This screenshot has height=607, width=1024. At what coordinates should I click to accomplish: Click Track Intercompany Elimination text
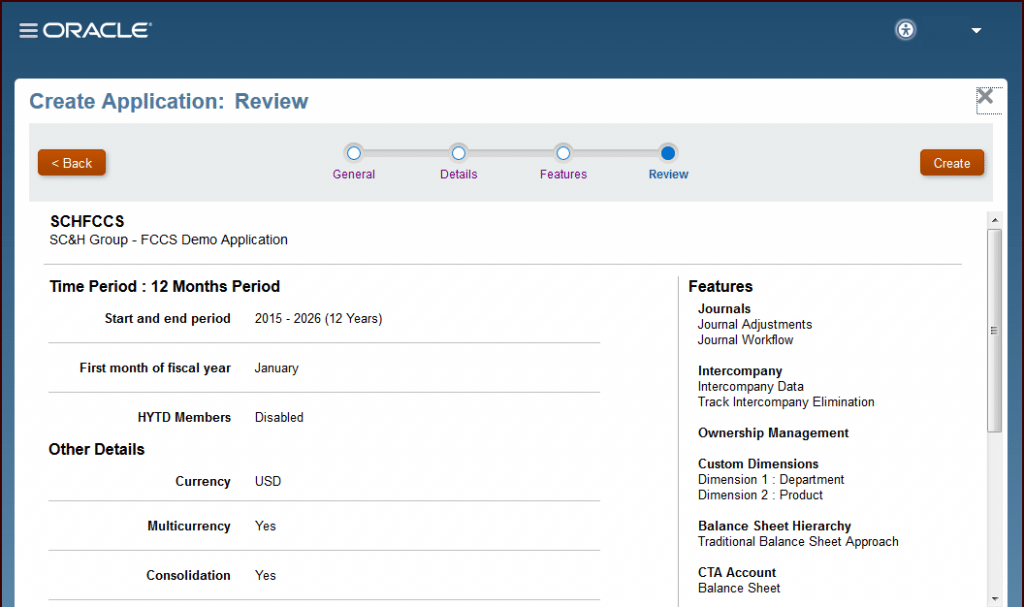[786, 402]
